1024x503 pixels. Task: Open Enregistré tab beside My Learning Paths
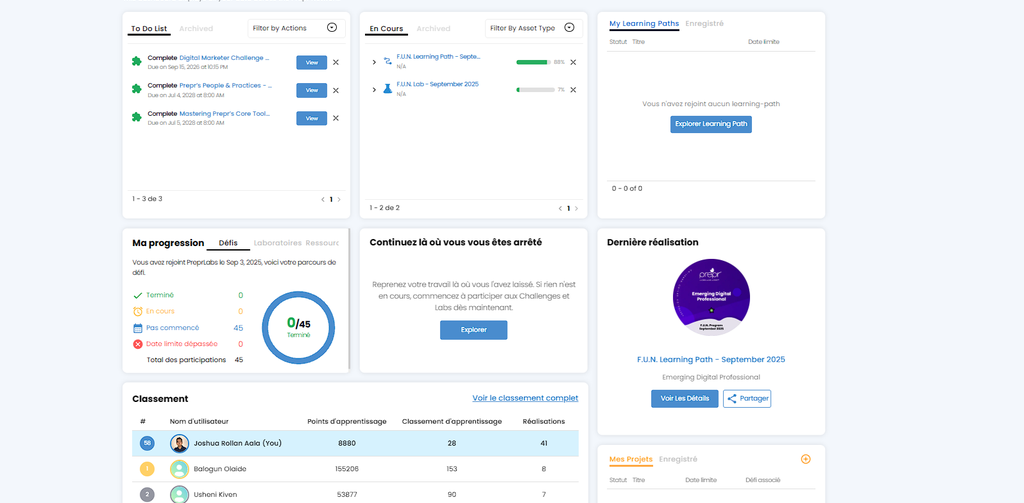pyautogui.click(x=704, y=24)
